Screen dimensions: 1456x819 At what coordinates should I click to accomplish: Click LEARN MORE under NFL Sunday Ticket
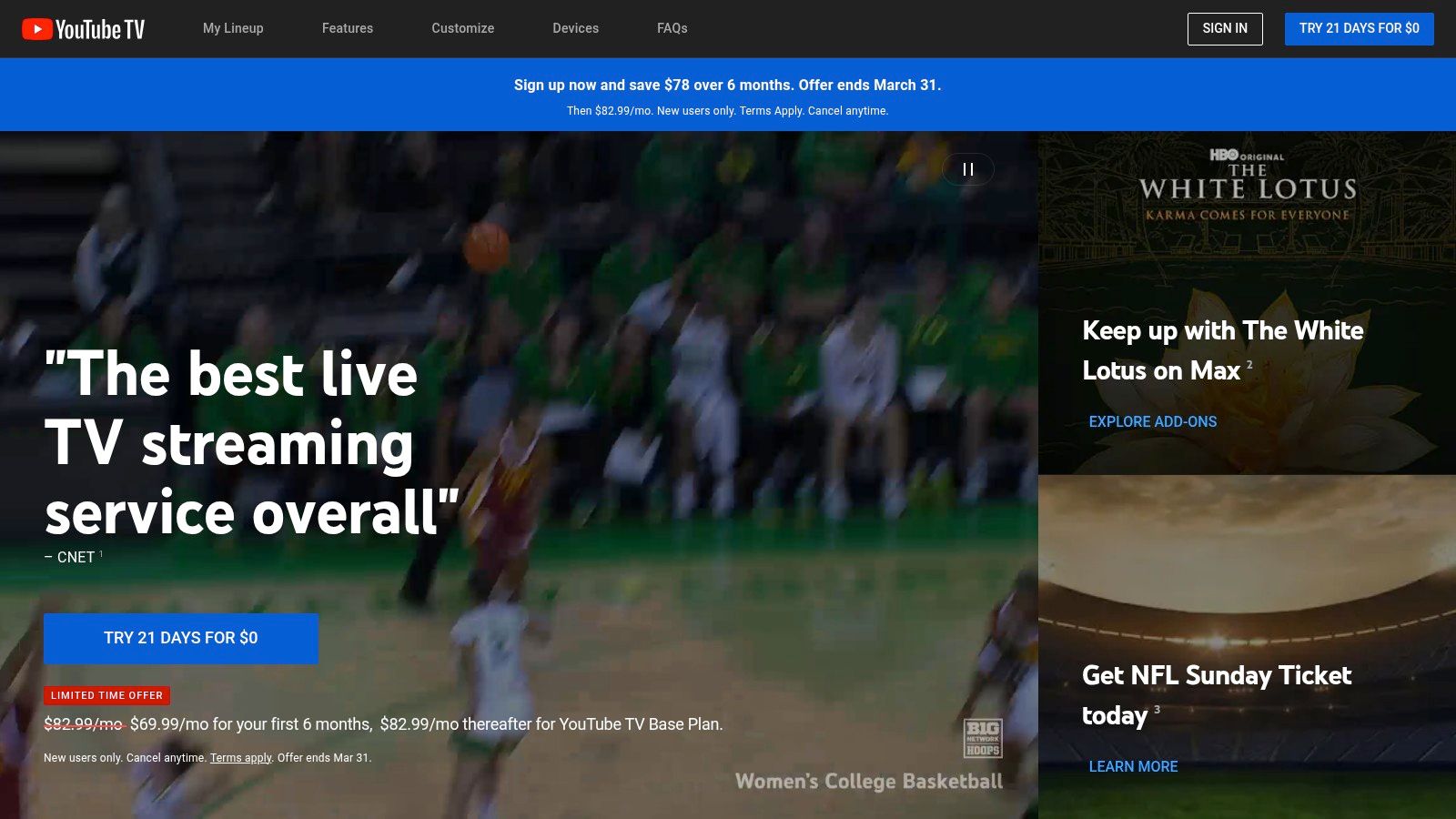(1134, 766)
